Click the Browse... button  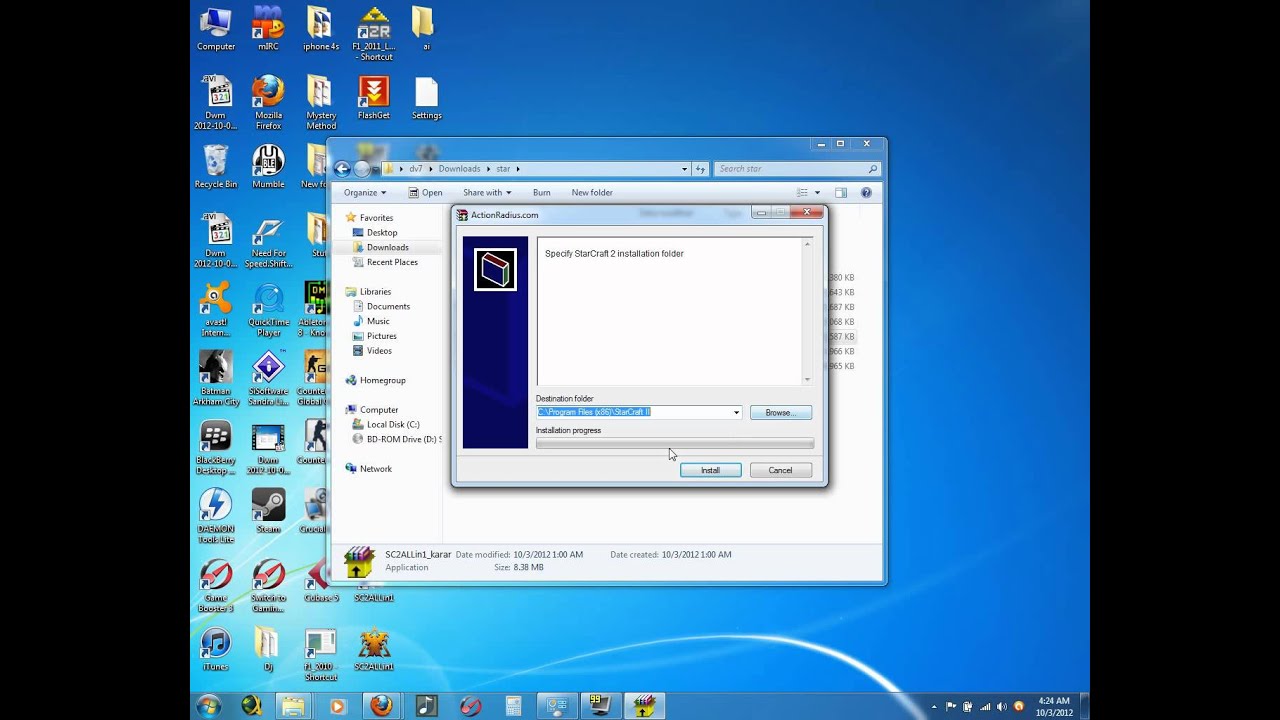[x=780, y=412]
